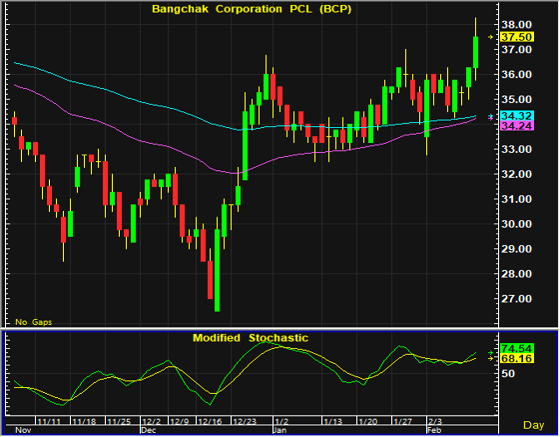Select the 1/2 date marker on the axis
This screenshot has width=560, height=437.
tap(281, 422)
